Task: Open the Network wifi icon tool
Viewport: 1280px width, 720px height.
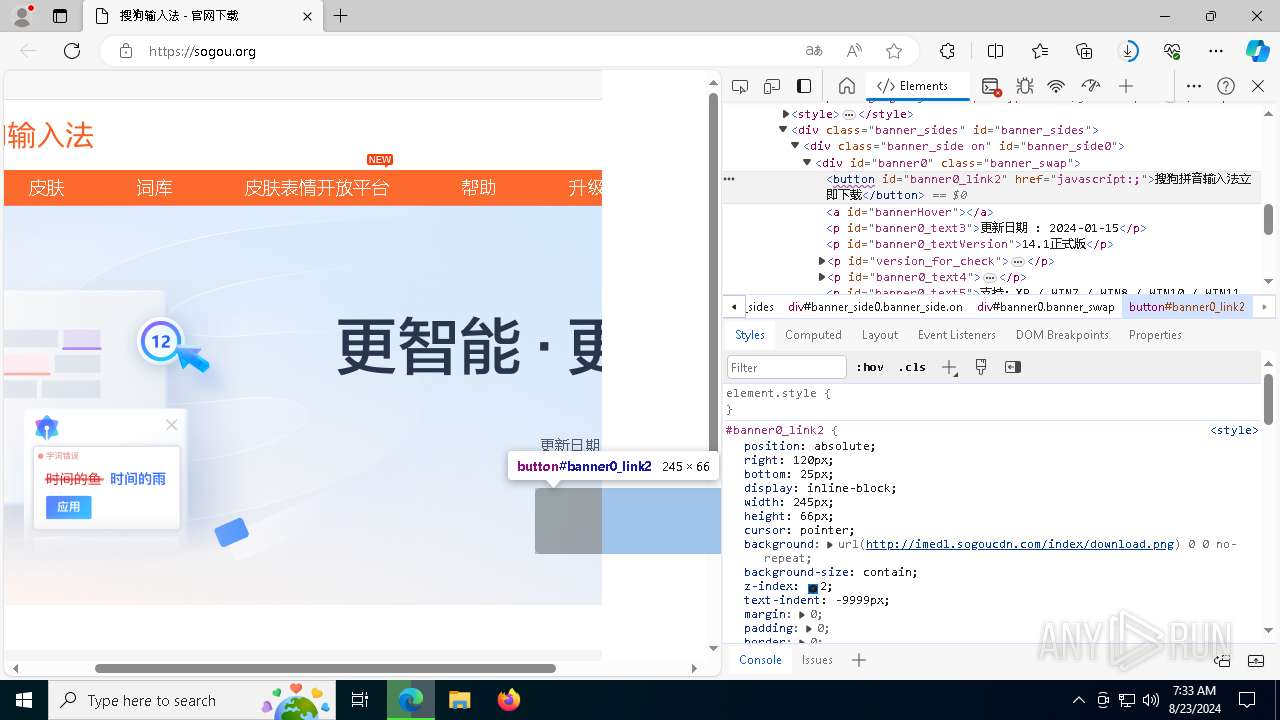Action: coord(1056,86)
